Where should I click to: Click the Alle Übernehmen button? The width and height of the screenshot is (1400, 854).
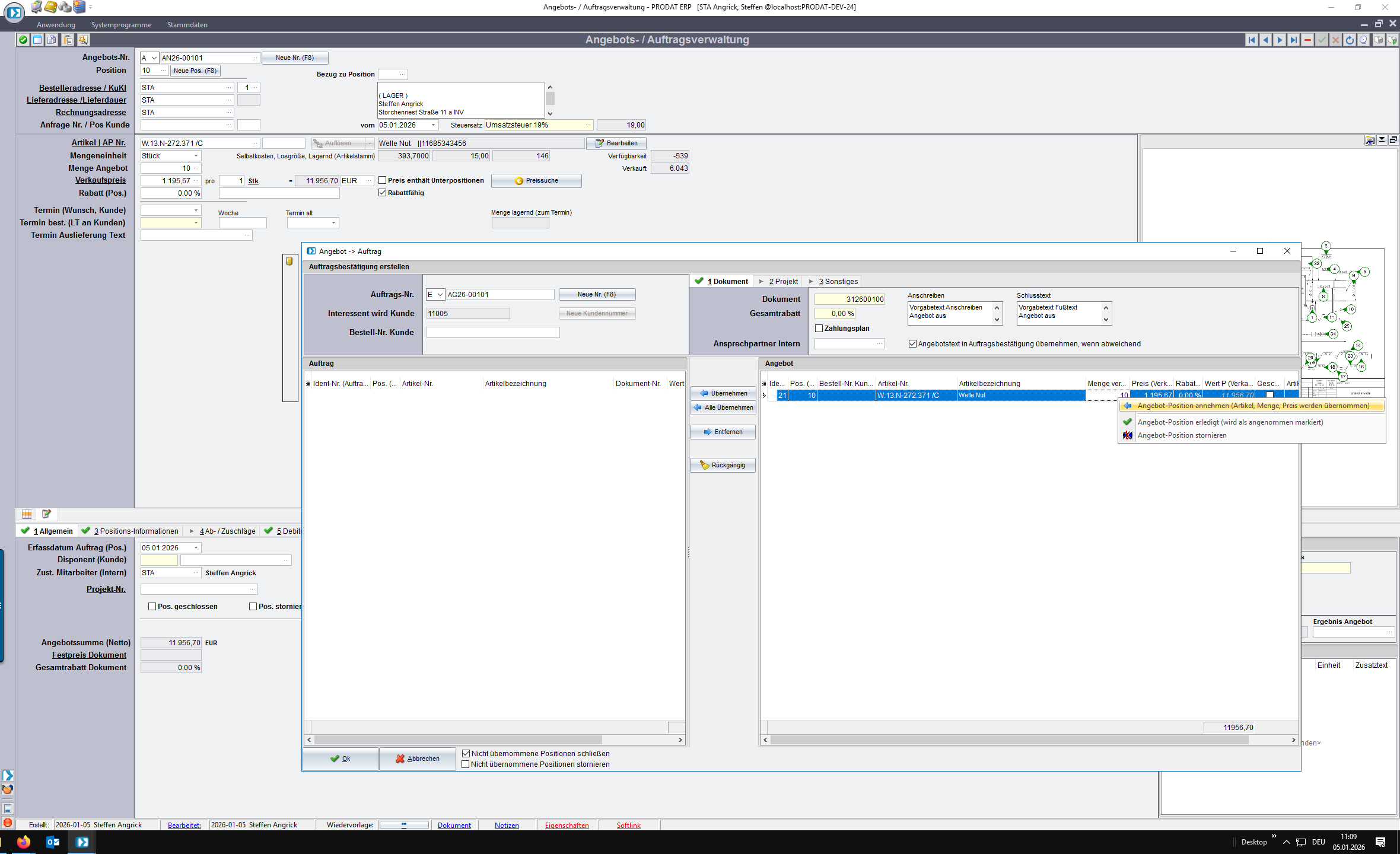coord(723,407)
